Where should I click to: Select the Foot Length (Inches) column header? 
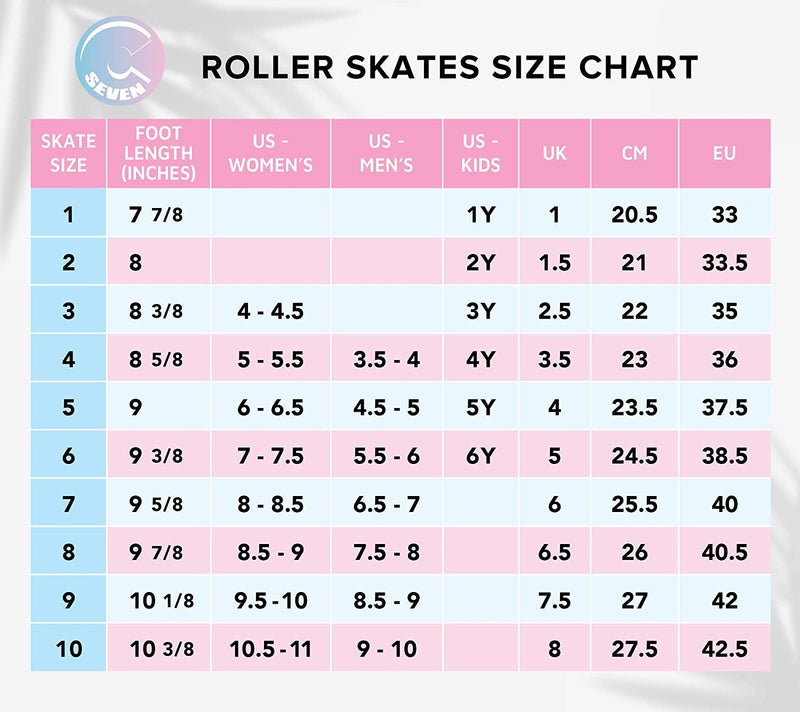click(159, 153)
